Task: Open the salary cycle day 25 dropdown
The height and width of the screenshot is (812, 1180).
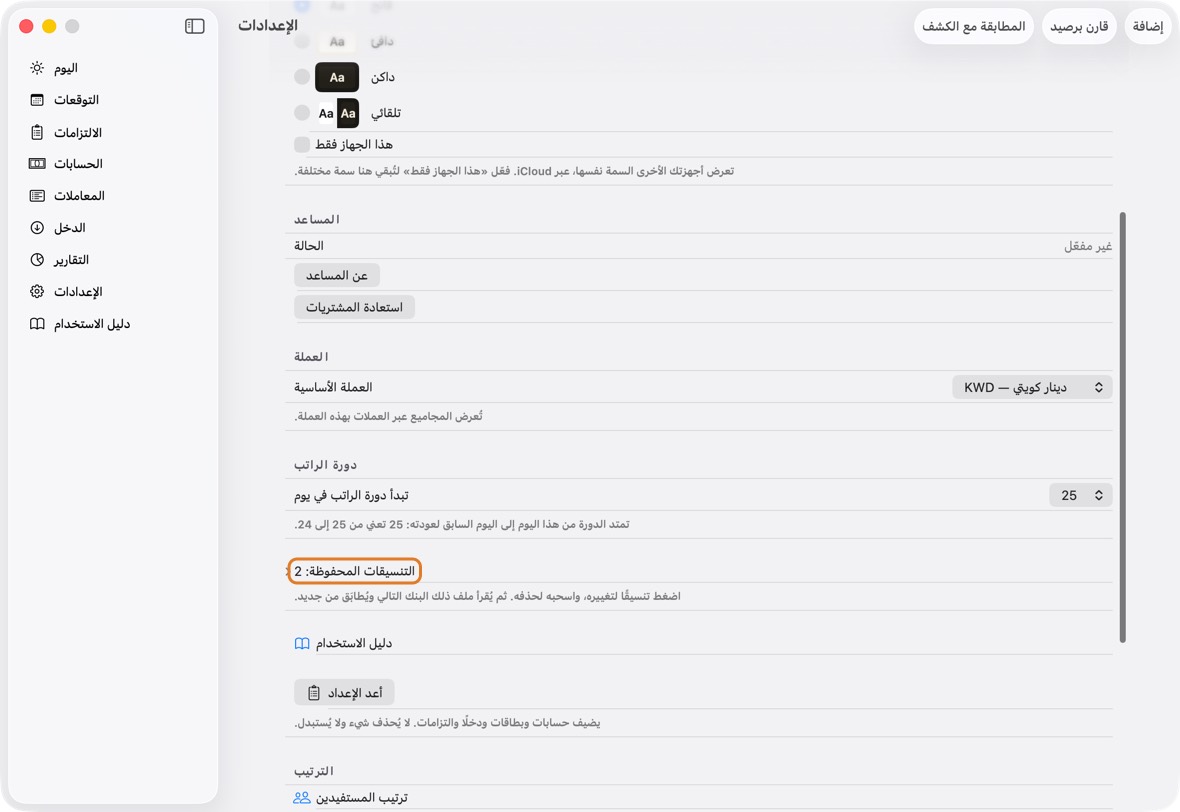Action: (x=1081, y=495)
